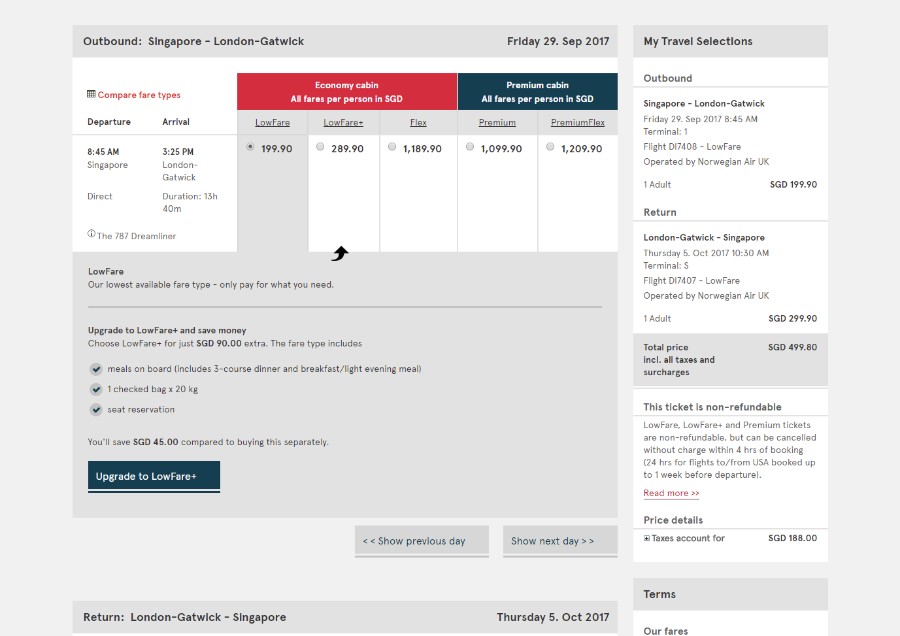Image resolution: width=900 pixels, height=636 pixels.
Task: Click the meals on board checkmark icon
Action: 96,369
